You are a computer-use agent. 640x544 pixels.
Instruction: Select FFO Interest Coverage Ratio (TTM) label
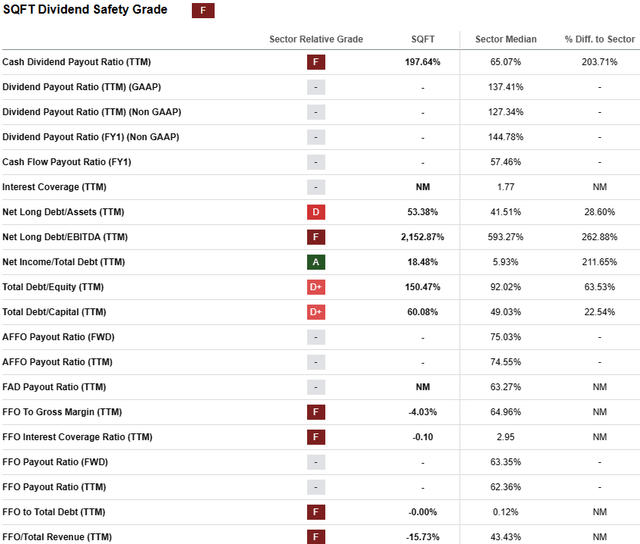(78, 437)
